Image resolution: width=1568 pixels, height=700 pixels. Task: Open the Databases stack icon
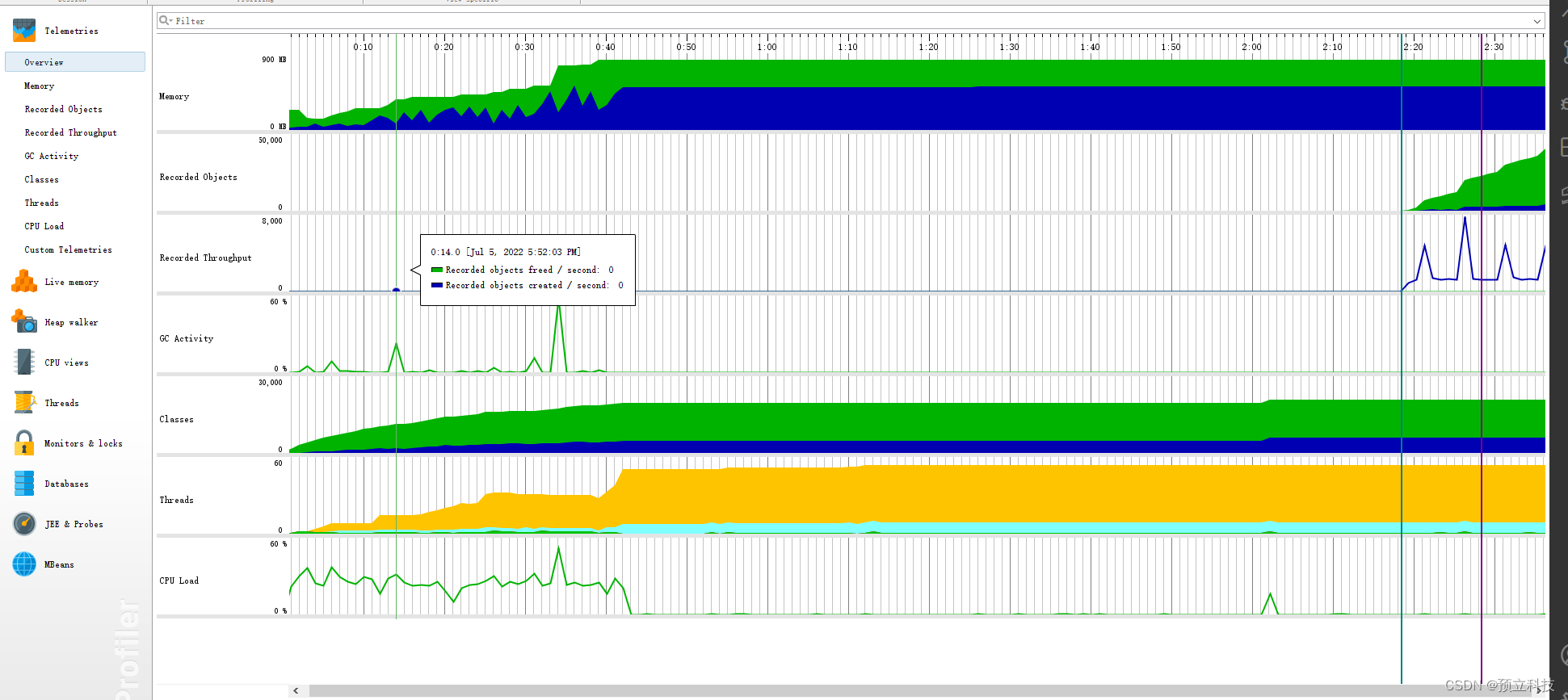click(x=24, y=483)
